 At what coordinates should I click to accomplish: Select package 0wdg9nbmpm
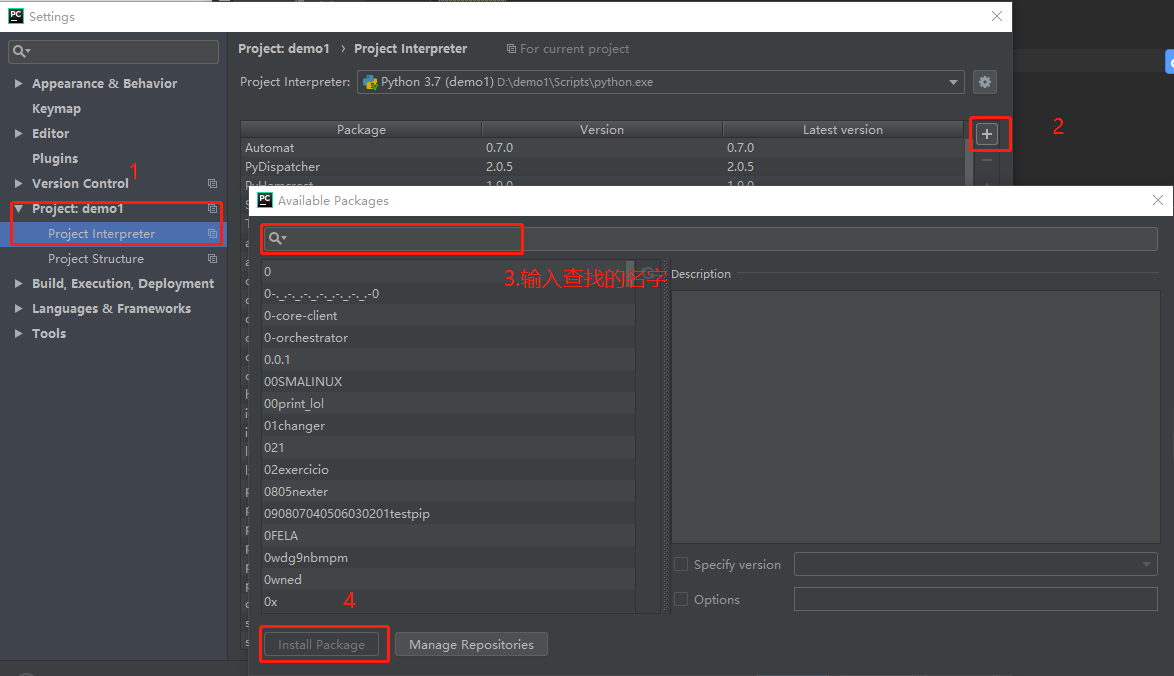click(x=448, y=557)
